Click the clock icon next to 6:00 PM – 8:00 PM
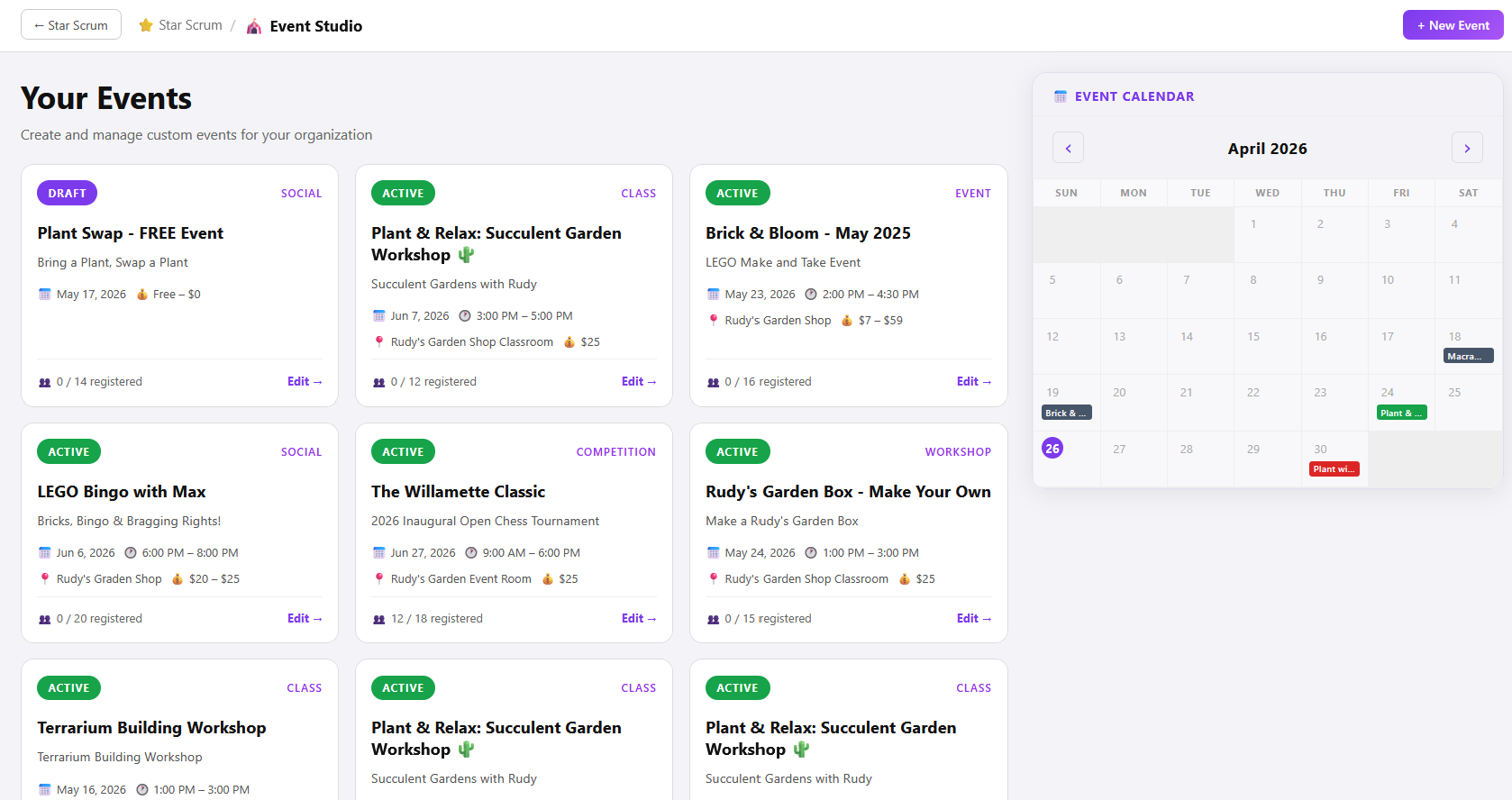Viewport: 1512px width, 800px height. 131,552
